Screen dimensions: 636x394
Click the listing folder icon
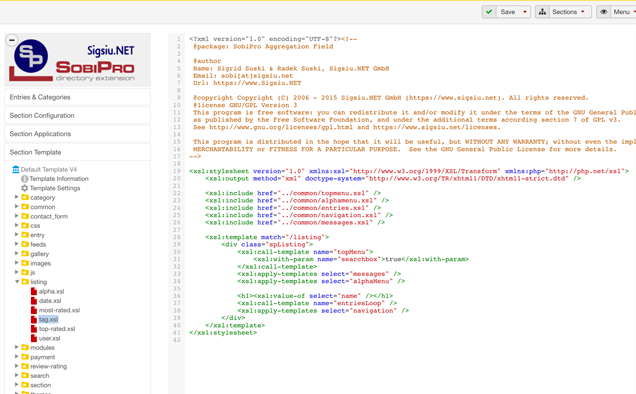click(25, 282)
